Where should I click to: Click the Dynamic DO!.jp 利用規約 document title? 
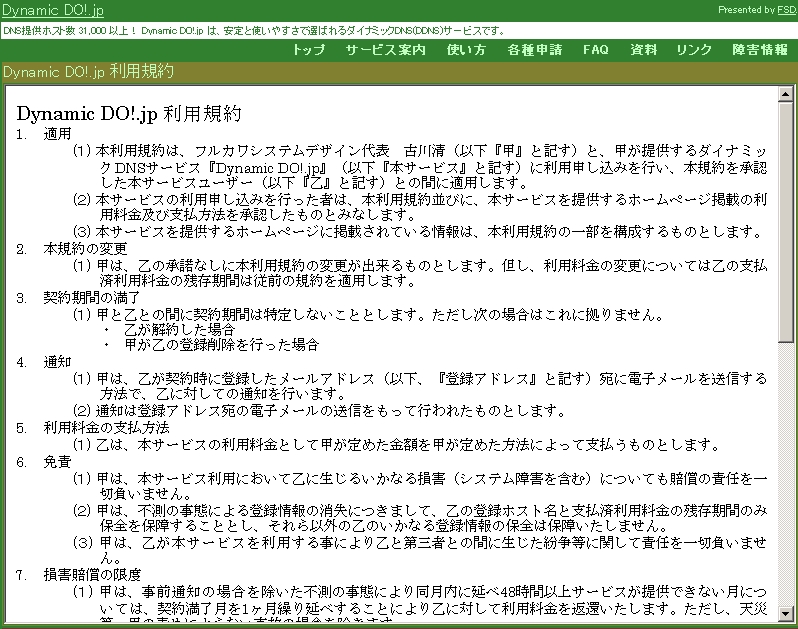click(x=129, y=113)
